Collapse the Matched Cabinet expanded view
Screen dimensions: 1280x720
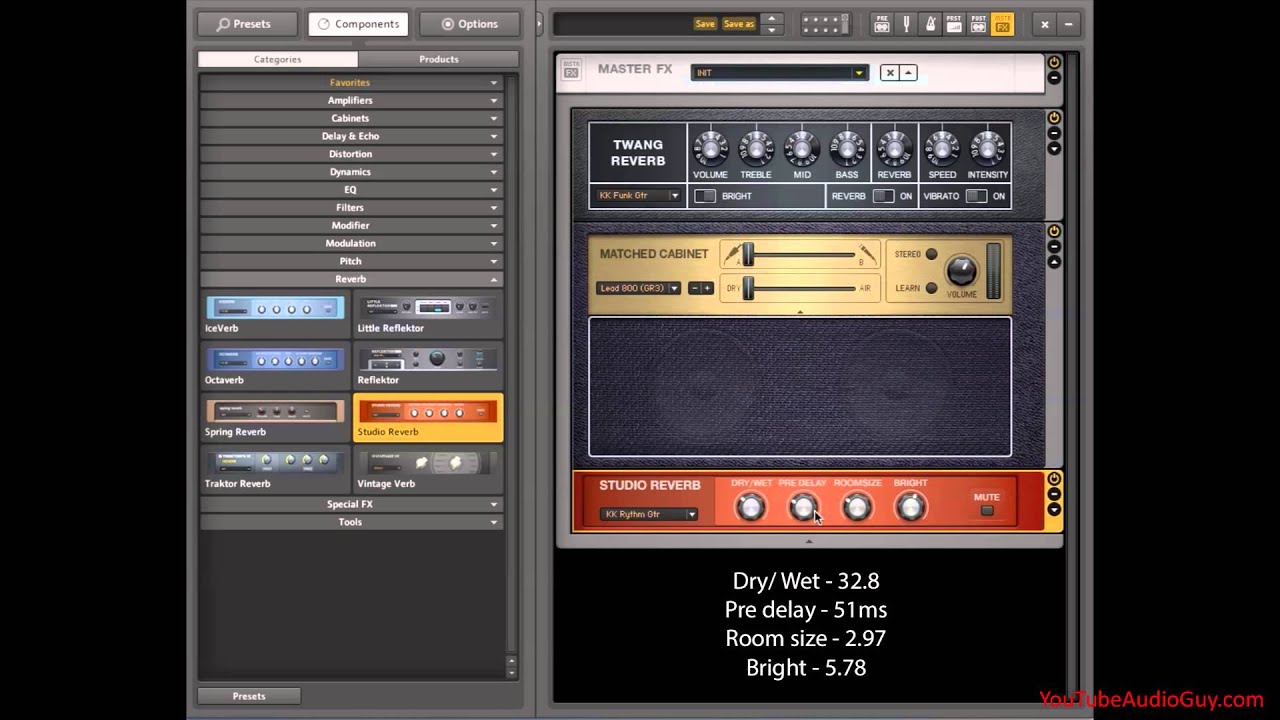[1054, 262]
